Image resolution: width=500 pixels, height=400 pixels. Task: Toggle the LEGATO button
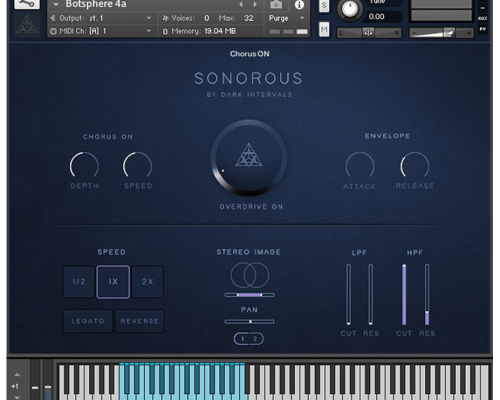(88, 321)
